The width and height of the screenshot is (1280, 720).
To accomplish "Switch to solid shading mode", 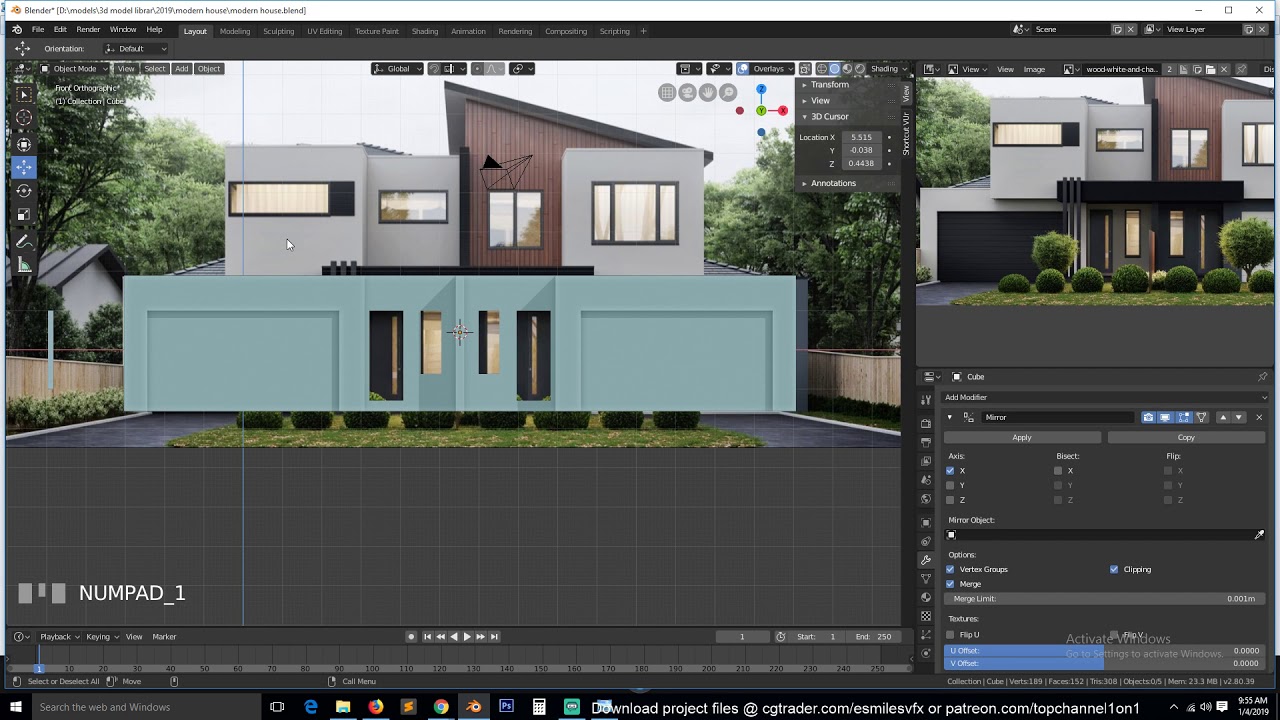I will (x=834, y=69).
